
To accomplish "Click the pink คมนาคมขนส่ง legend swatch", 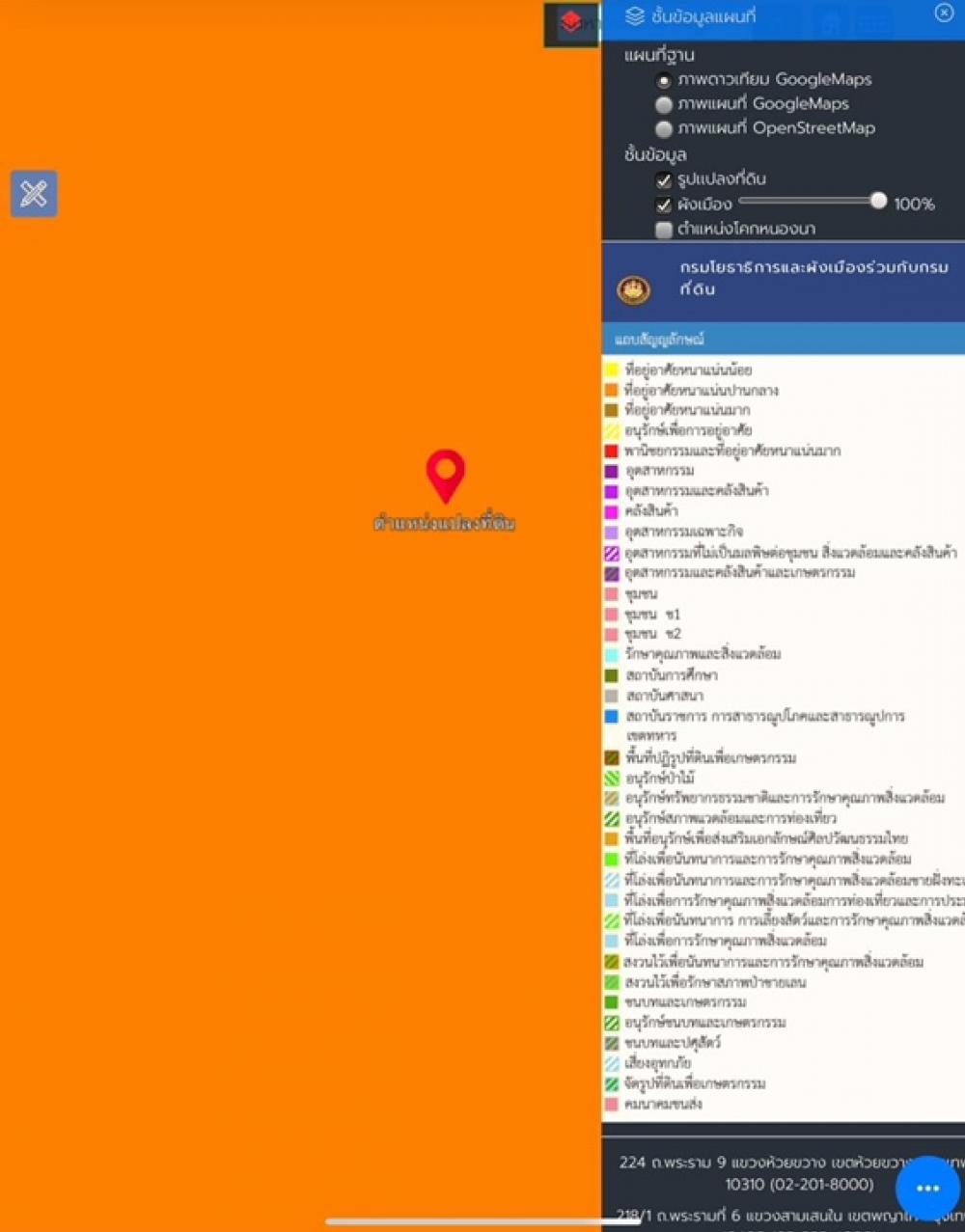I will [x=611, y=1105].
